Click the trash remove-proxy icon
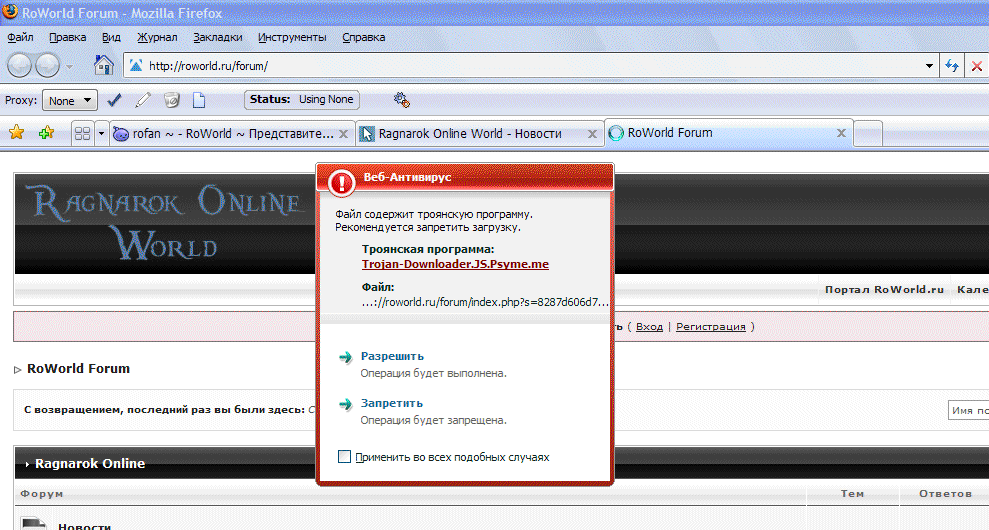The height and width of the screenshot is (530, 989). [x=171, y=100]
